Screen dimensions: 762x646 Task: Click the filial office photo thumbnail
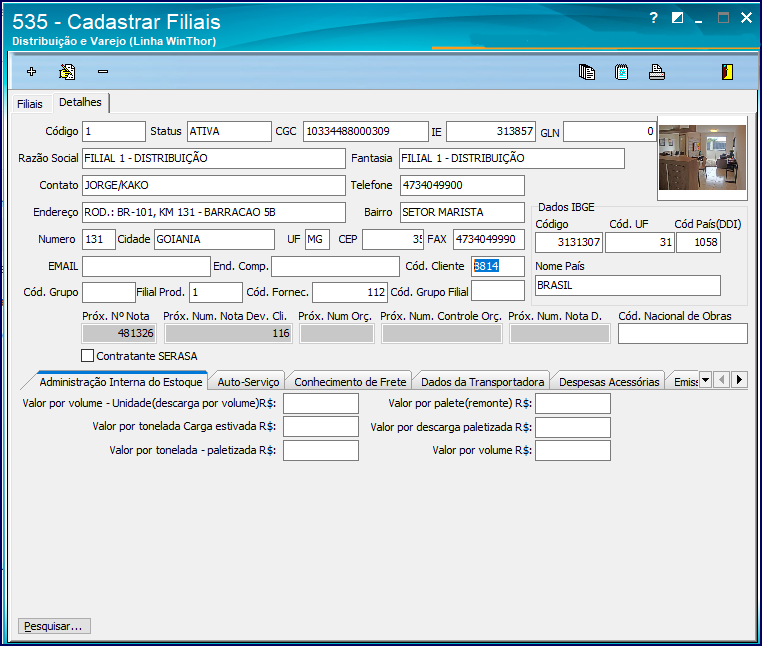click(x=702, y=157)
